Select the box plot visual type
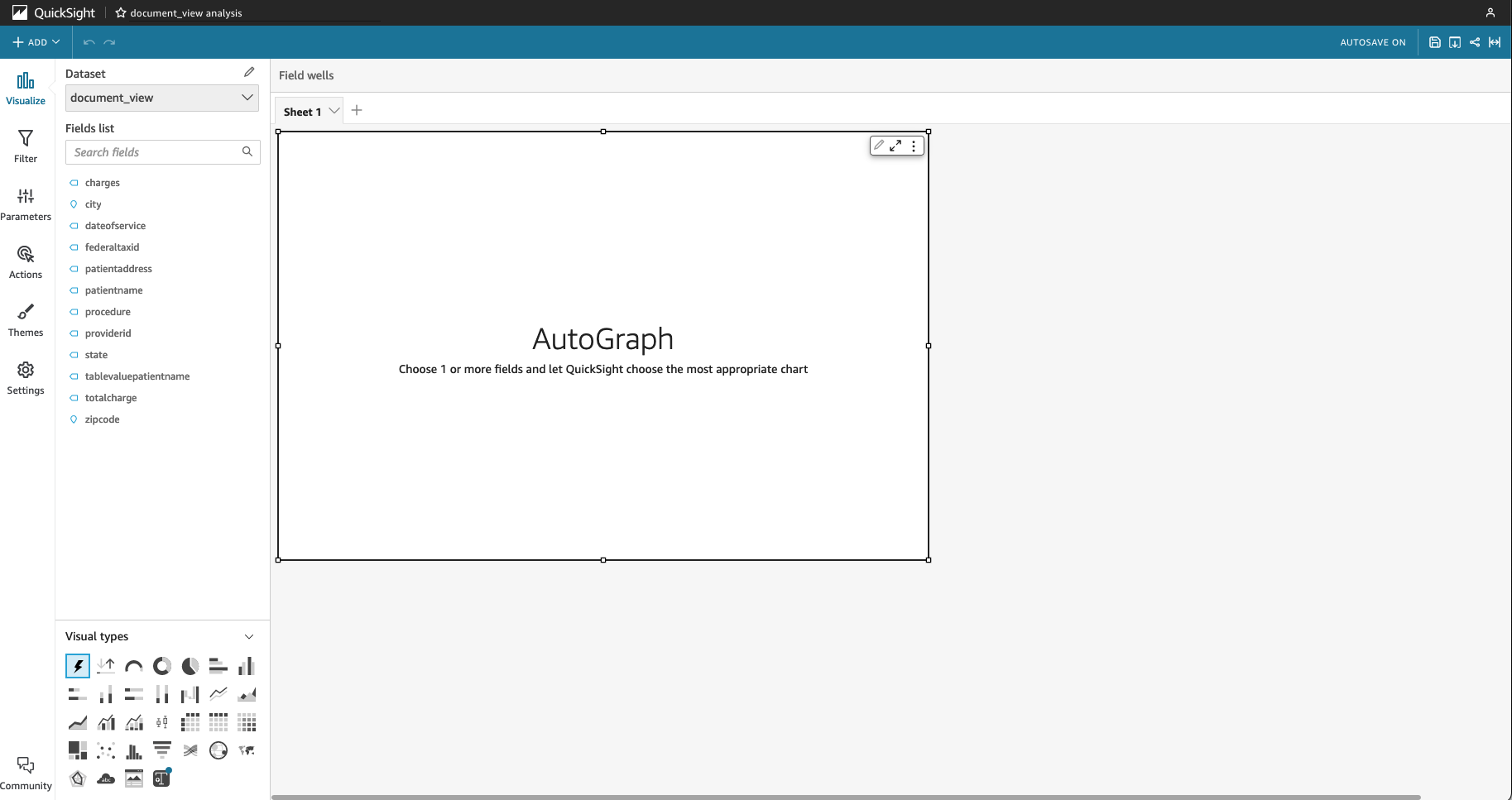The width and height of the screenshot is (1512, 800). click(161, 721)
